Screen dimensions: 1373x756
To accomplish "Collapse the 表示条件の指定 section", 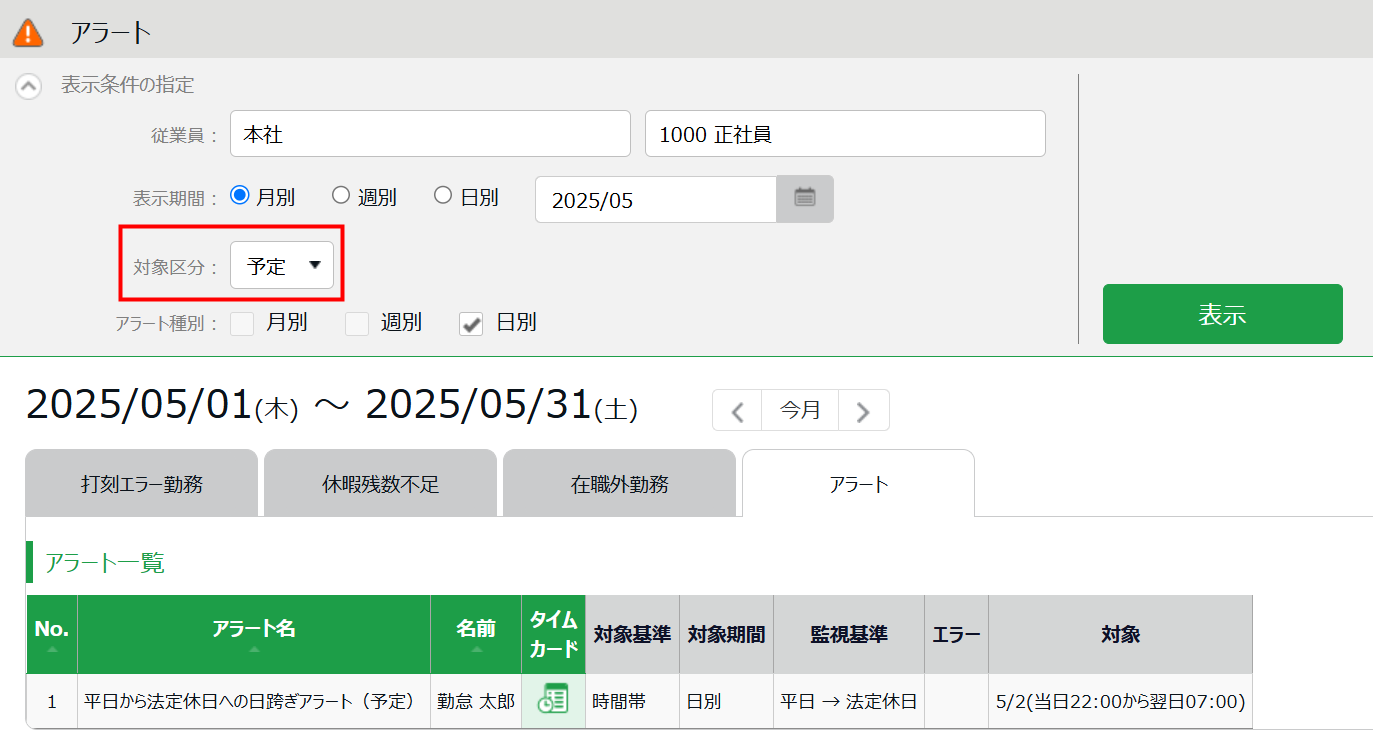I will coord(29,86).
